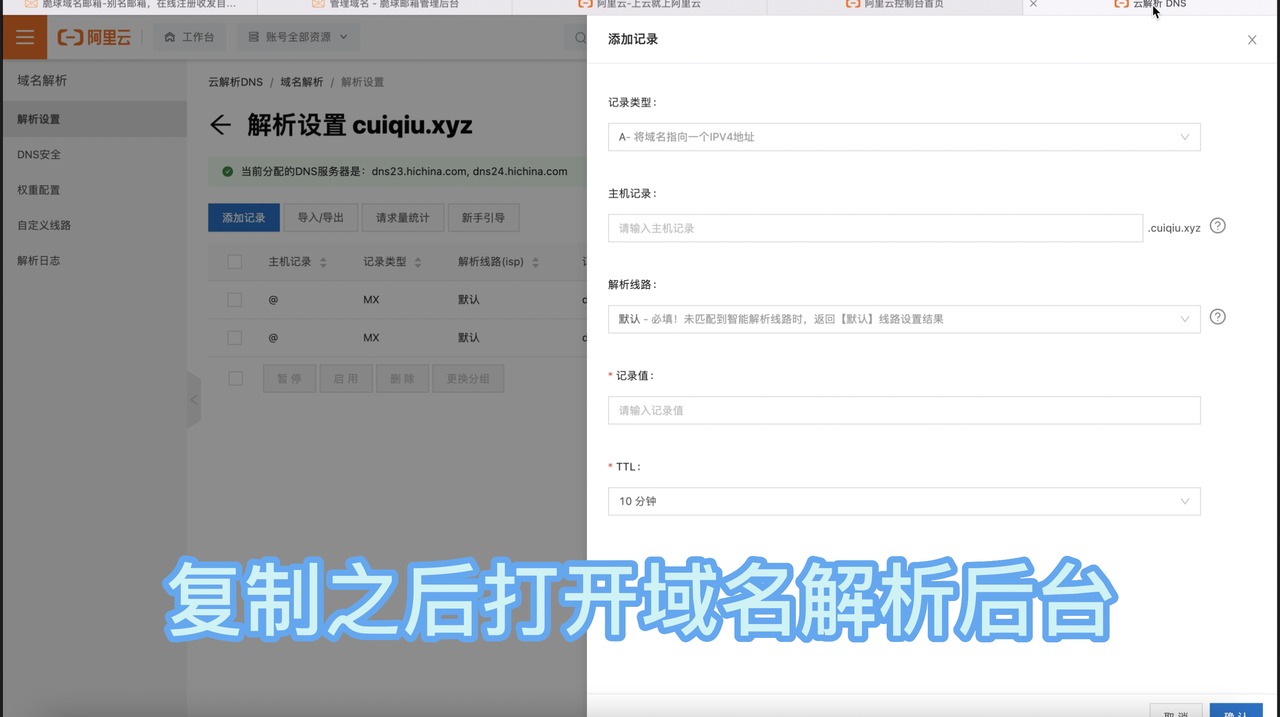This screenshot has width=1280, height=717.
Task: Click the 导入/导出 button
Action: (320, 218)
